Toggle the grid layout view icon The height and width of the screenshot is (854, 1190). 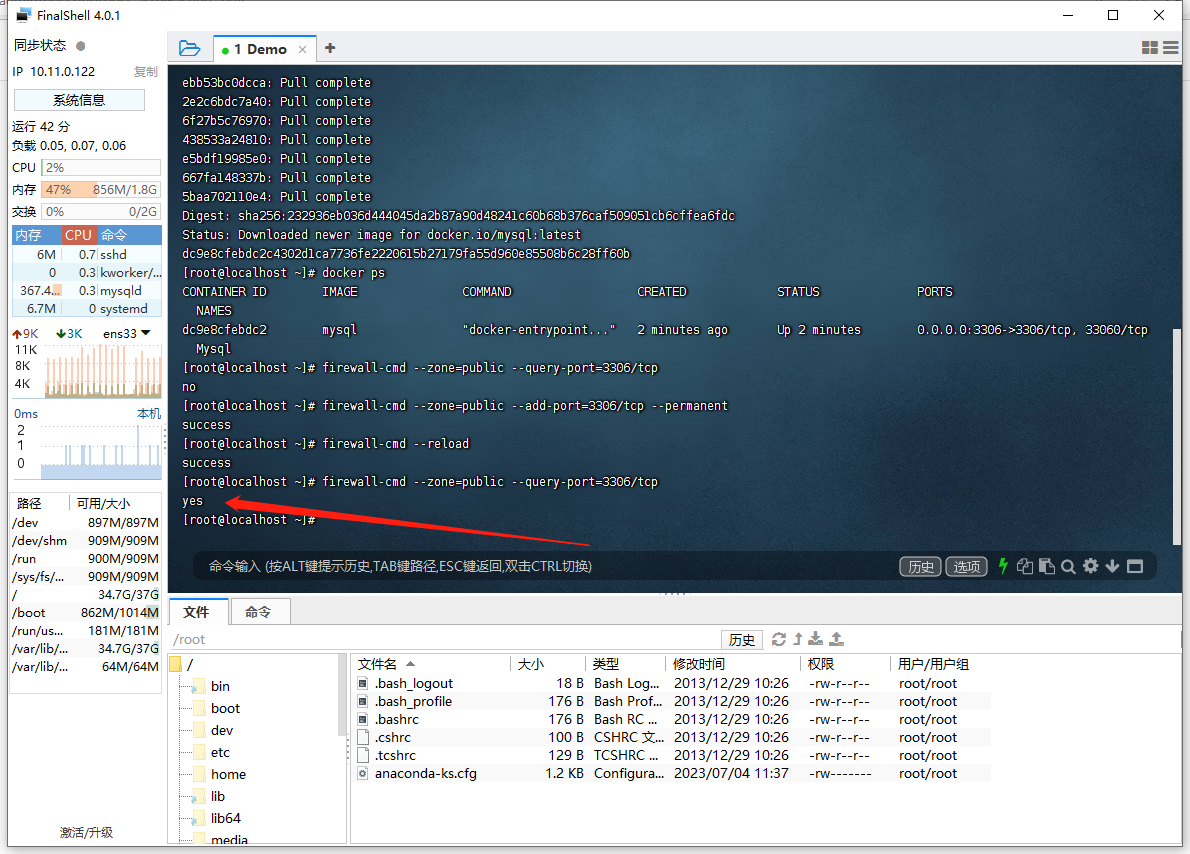tap(1150, 48)
